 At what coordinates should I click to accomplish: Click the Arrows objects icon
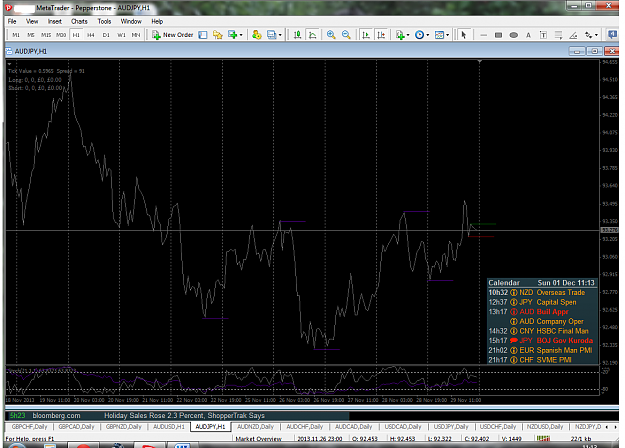tap(588, 35)
